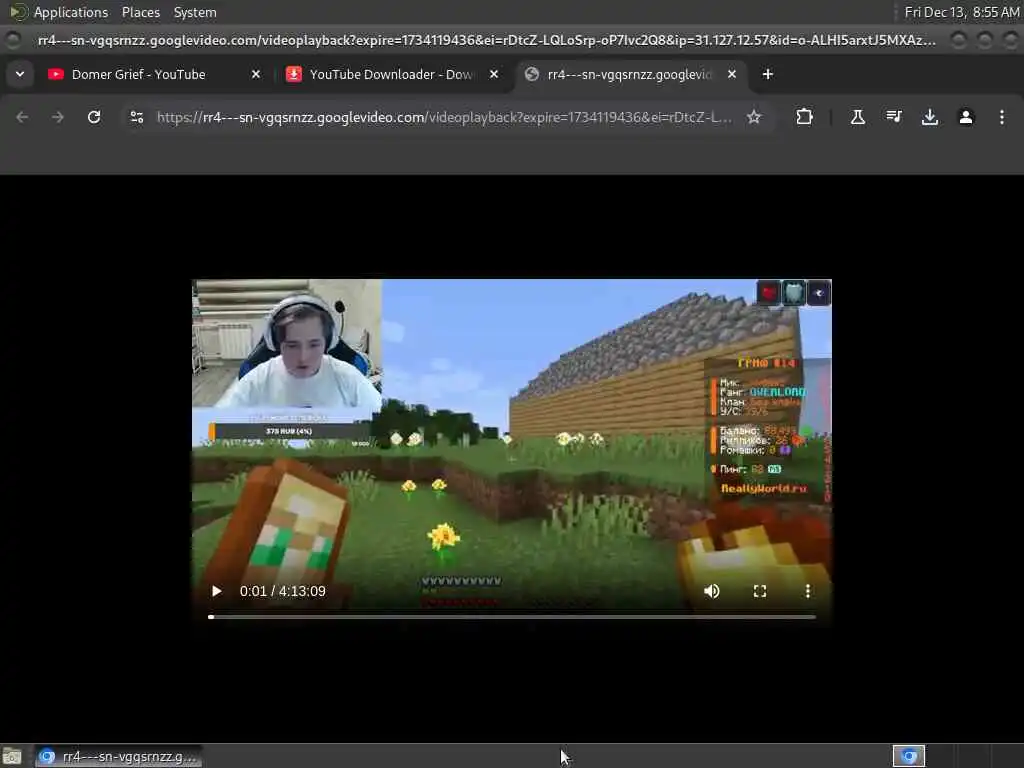The width and height of the screenshot is (1024, 768).
Task: Open the Extensions puzzle icon
Action: (805, 117)
